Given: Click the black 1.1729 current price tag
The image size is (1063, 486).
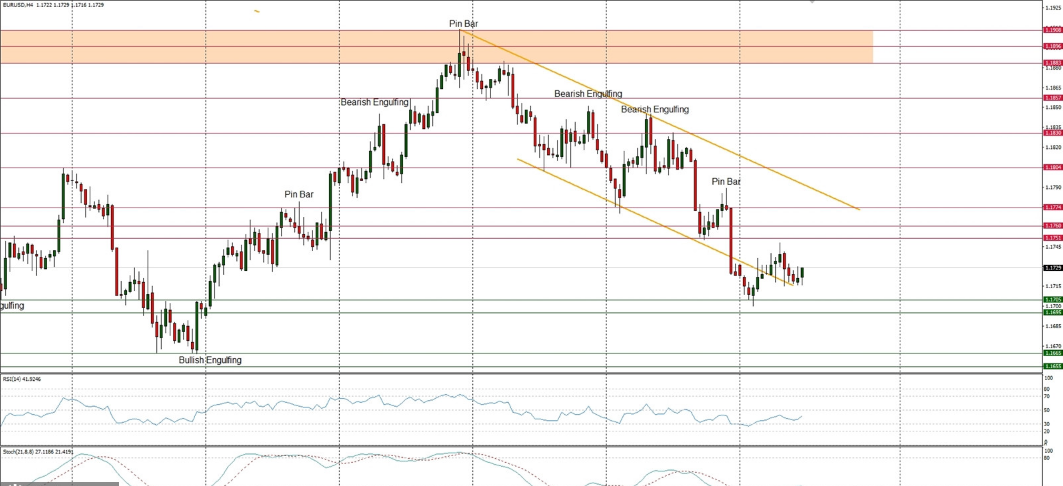Looking at the screenshot, I should point(1052,268).
